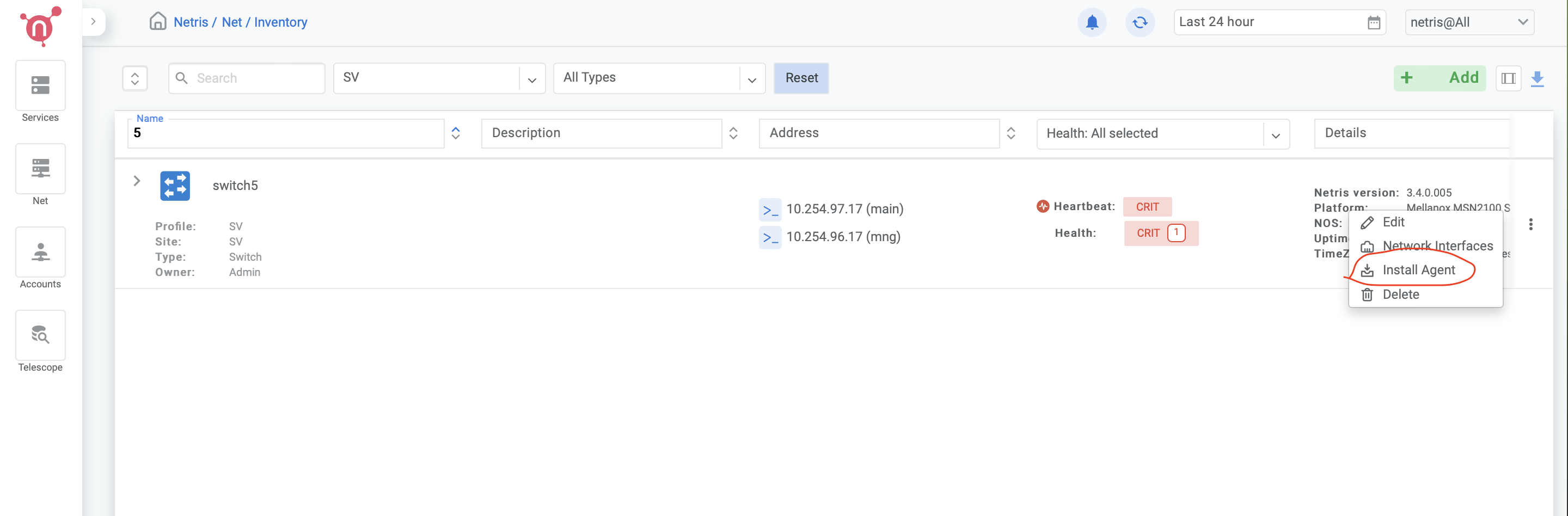Image resolution: width=1568 pixels, height=516 pixels.
Task: Click the refresh sync icon
Action: tap(1140, 22)
